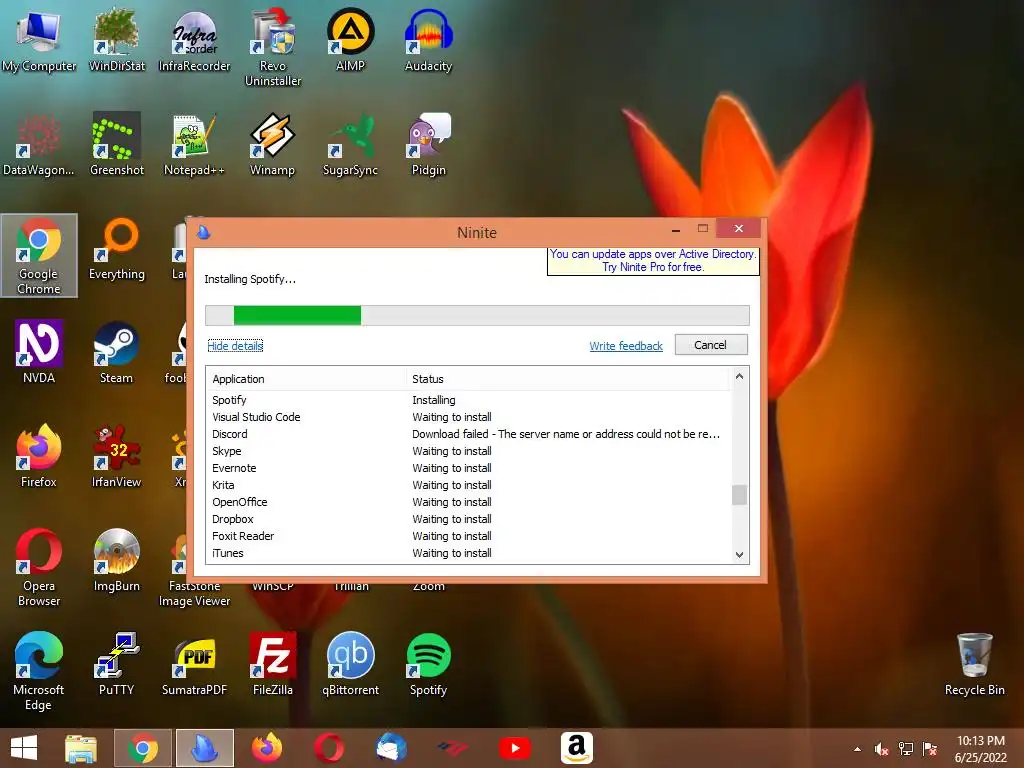Click the scroll down arrow in details list
Image resolution: width=1024 pixels, height=768 pixels.
pyautogui.click(x=739, y=554)
